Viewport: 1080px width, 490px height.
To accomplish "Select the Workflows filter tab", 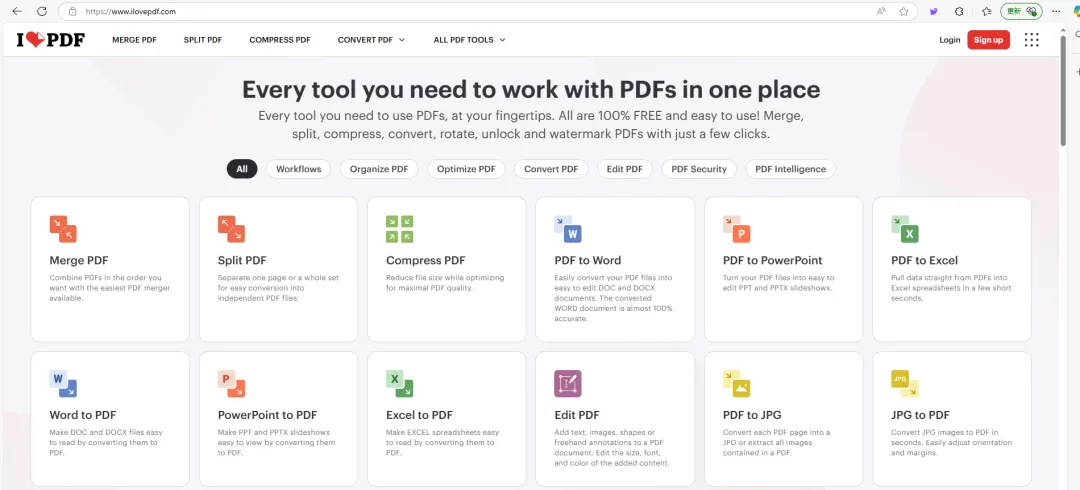I will click(x=299, y=169).
